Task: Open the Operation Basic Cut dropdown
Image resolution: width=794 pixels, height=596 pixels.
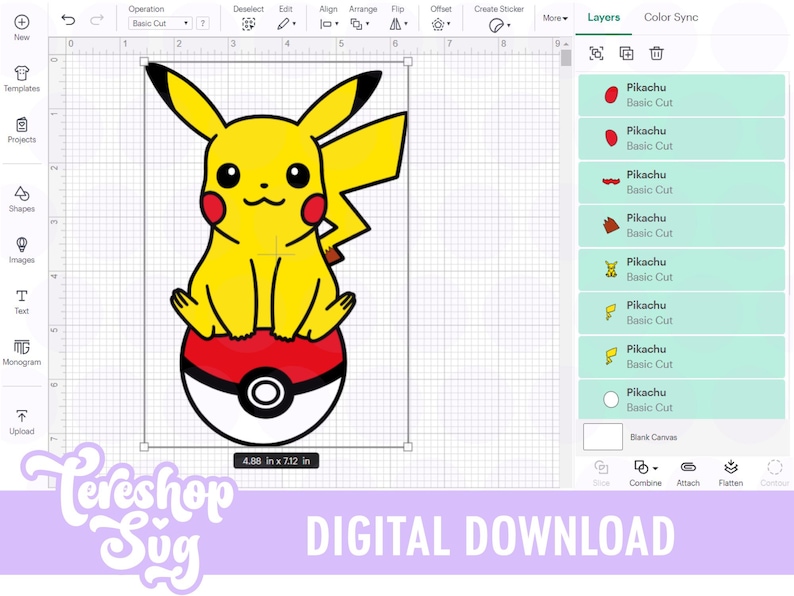Action: [160, 23]
